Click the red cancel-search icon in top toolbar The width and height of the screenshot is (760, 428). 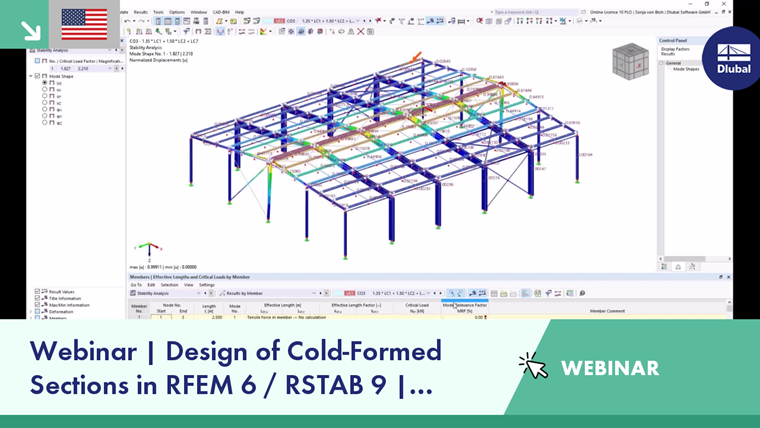(x=479, y=21)
